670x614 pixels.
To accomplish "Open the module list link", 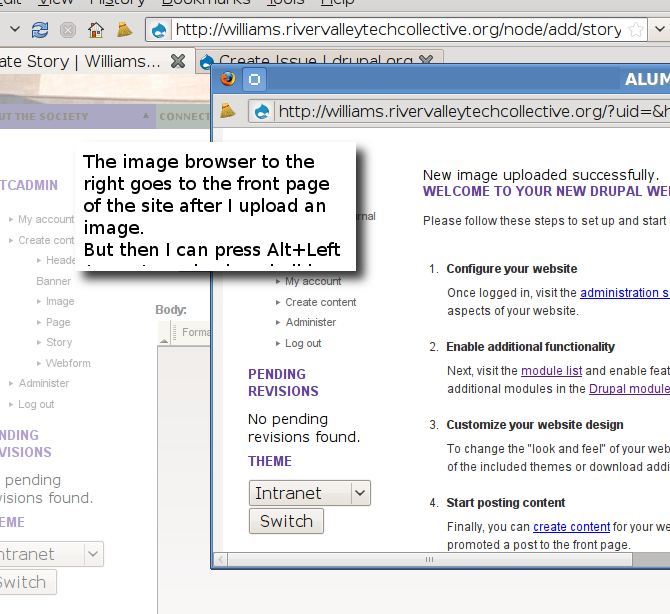I will pyautogui.click(x=551, y=370).
